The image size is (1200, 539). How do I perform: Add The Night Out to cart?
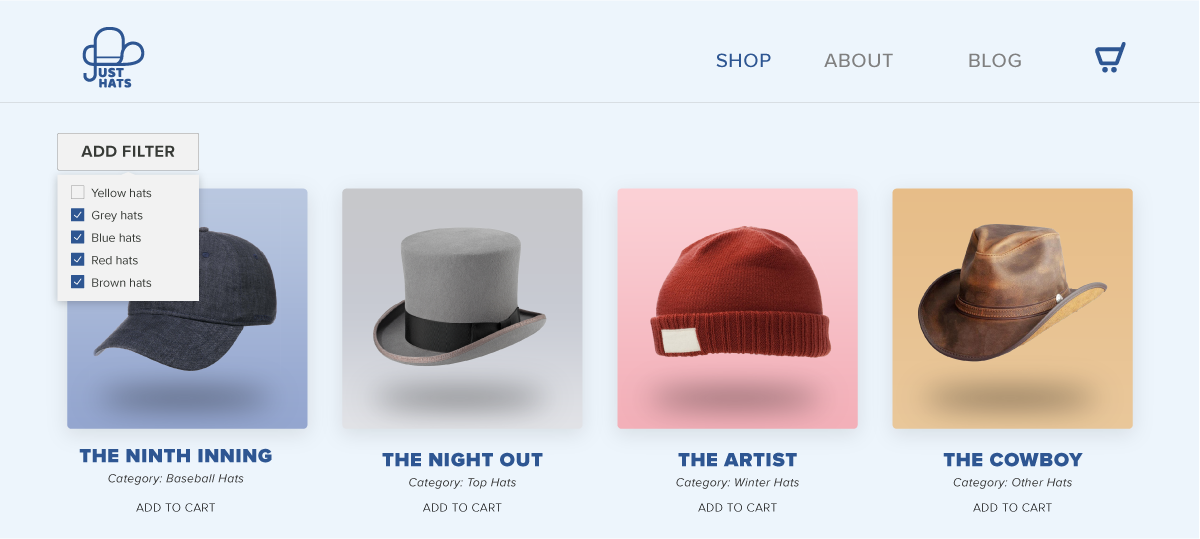[462, 508]
